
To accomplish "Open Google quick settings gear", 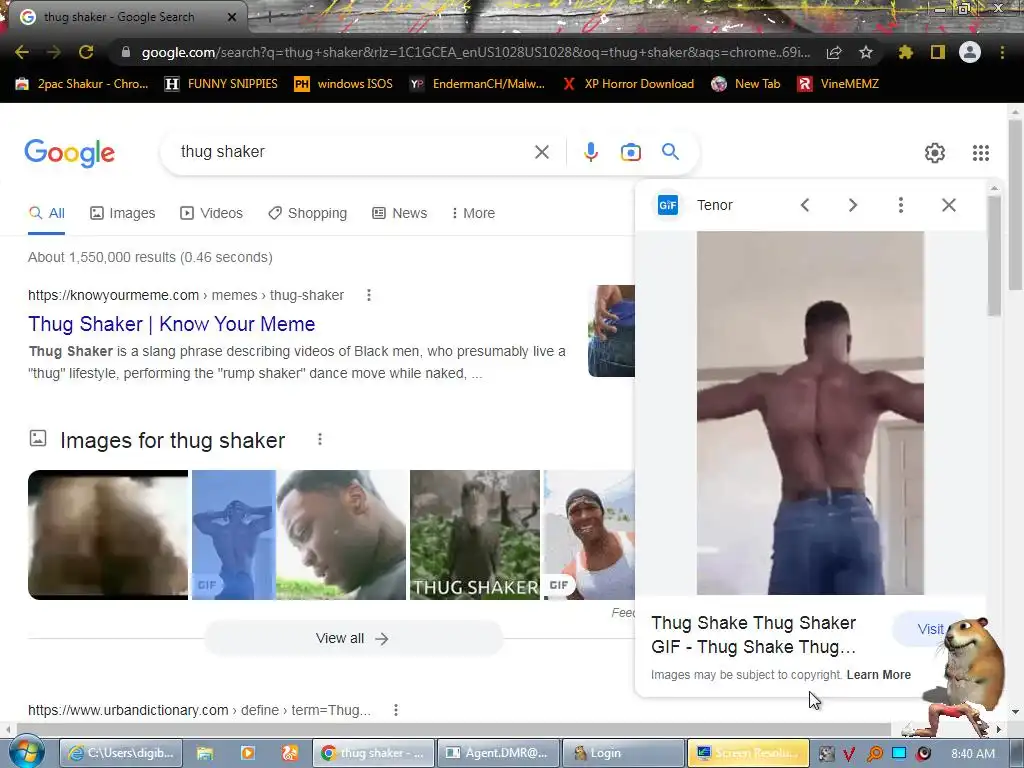I will [x=935, y=153].
